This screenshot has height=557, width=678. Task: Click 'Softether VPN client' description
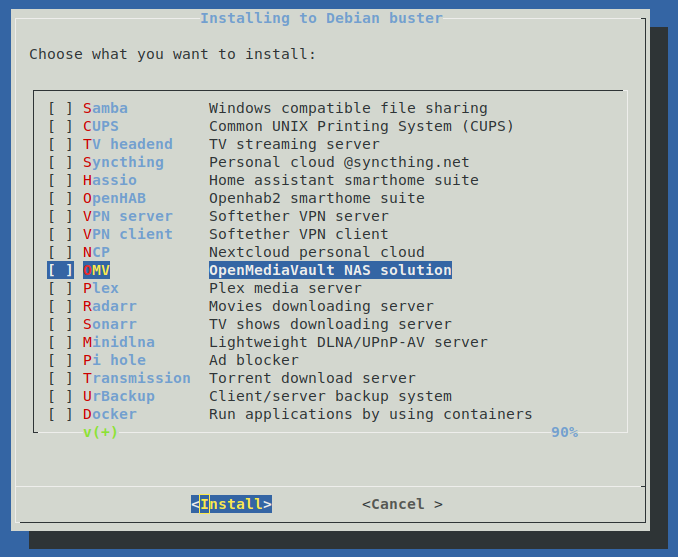tap(299, 234)
